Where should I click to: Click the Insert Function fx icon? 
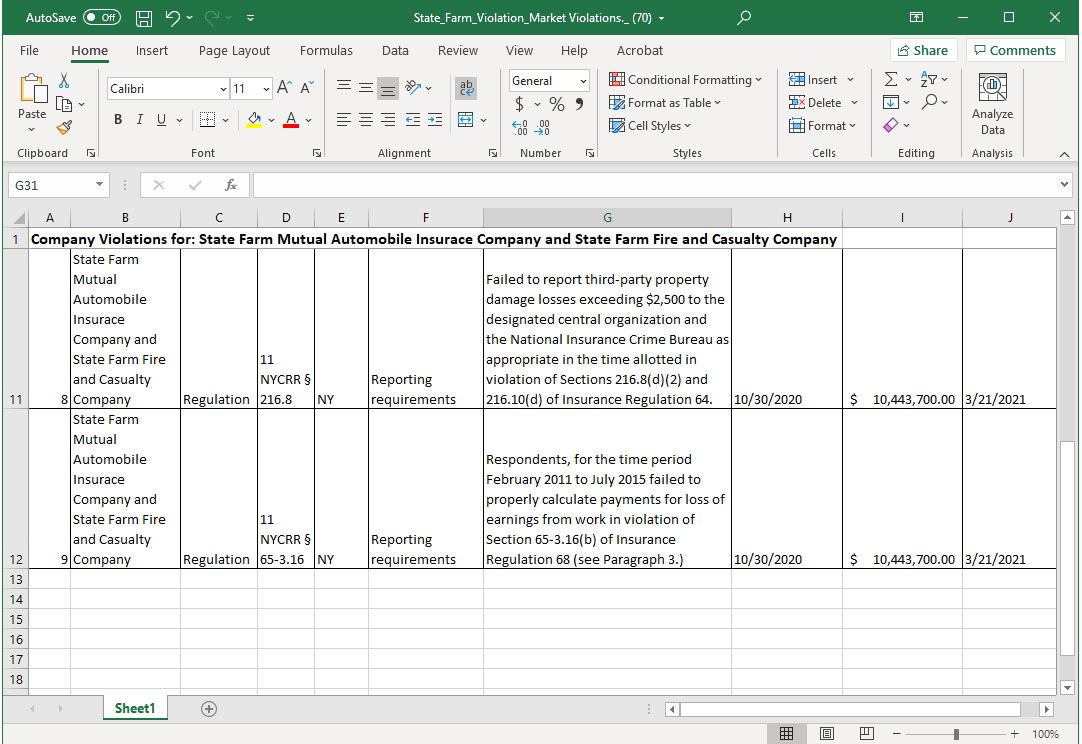[x=231, y=185]
